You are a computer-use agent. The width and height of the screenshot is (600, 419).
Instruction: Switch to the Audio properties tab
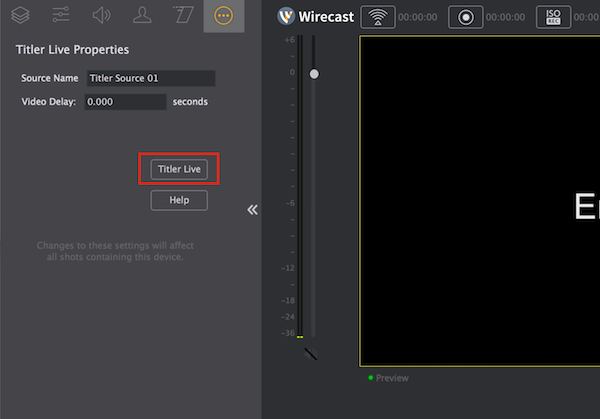(x=101, y=16)
